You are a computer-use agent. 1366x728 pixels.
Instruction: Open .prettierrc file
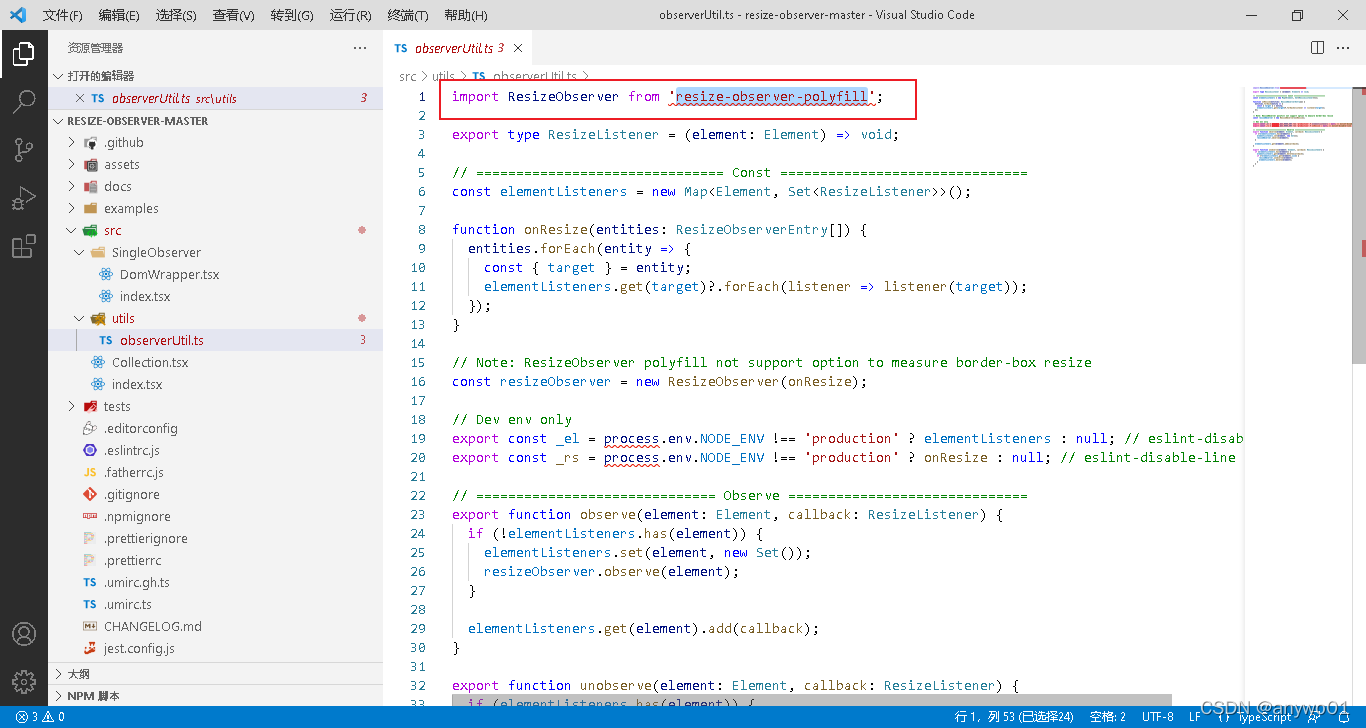coord(215,560)
